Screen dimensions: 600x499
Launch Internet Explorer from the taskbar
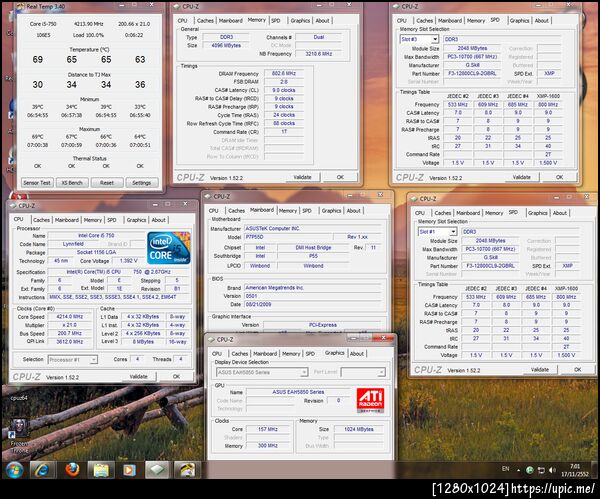[42, 470]
